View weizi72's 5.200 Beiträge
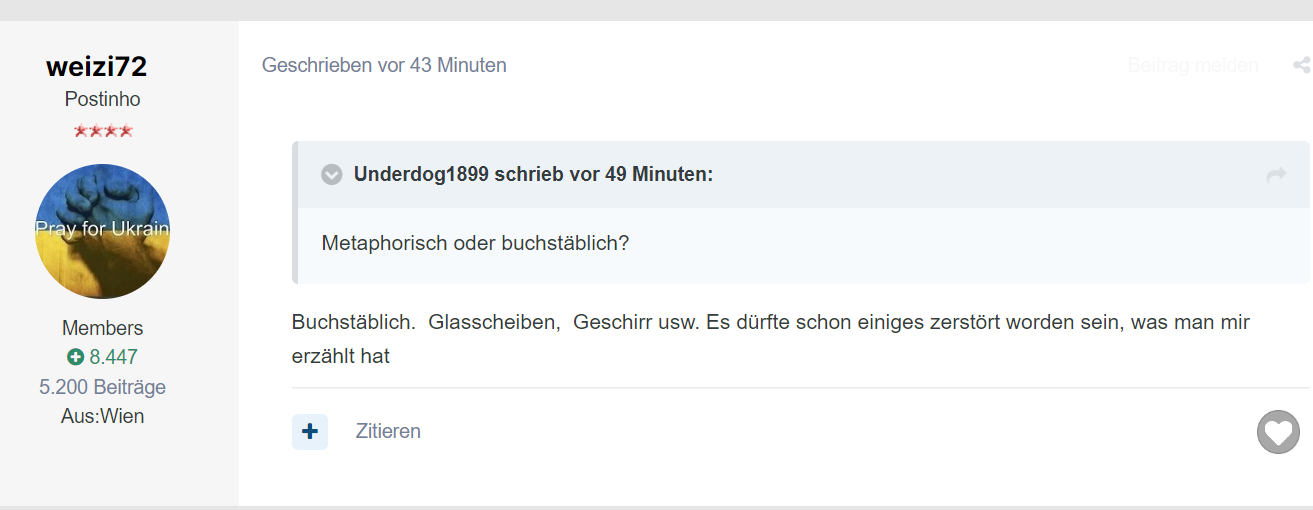This screenshot has height=510, width=1313. [x=102, y=387]
